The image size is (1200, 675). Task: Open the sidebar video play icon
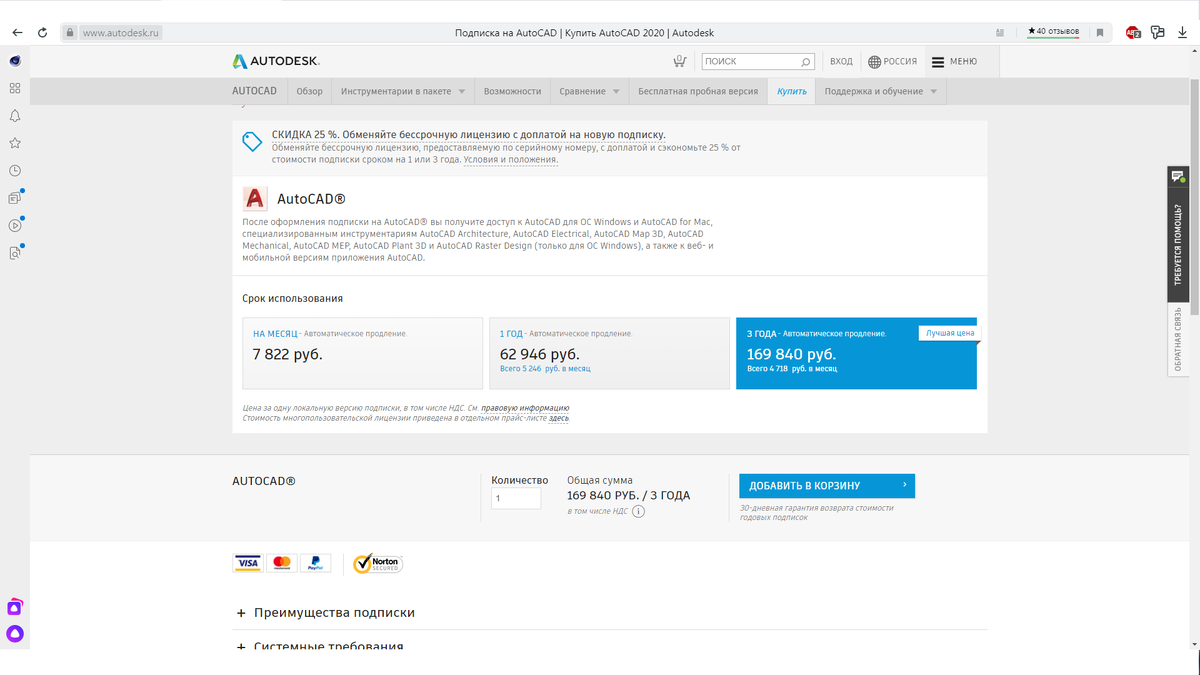click(15, 225)
